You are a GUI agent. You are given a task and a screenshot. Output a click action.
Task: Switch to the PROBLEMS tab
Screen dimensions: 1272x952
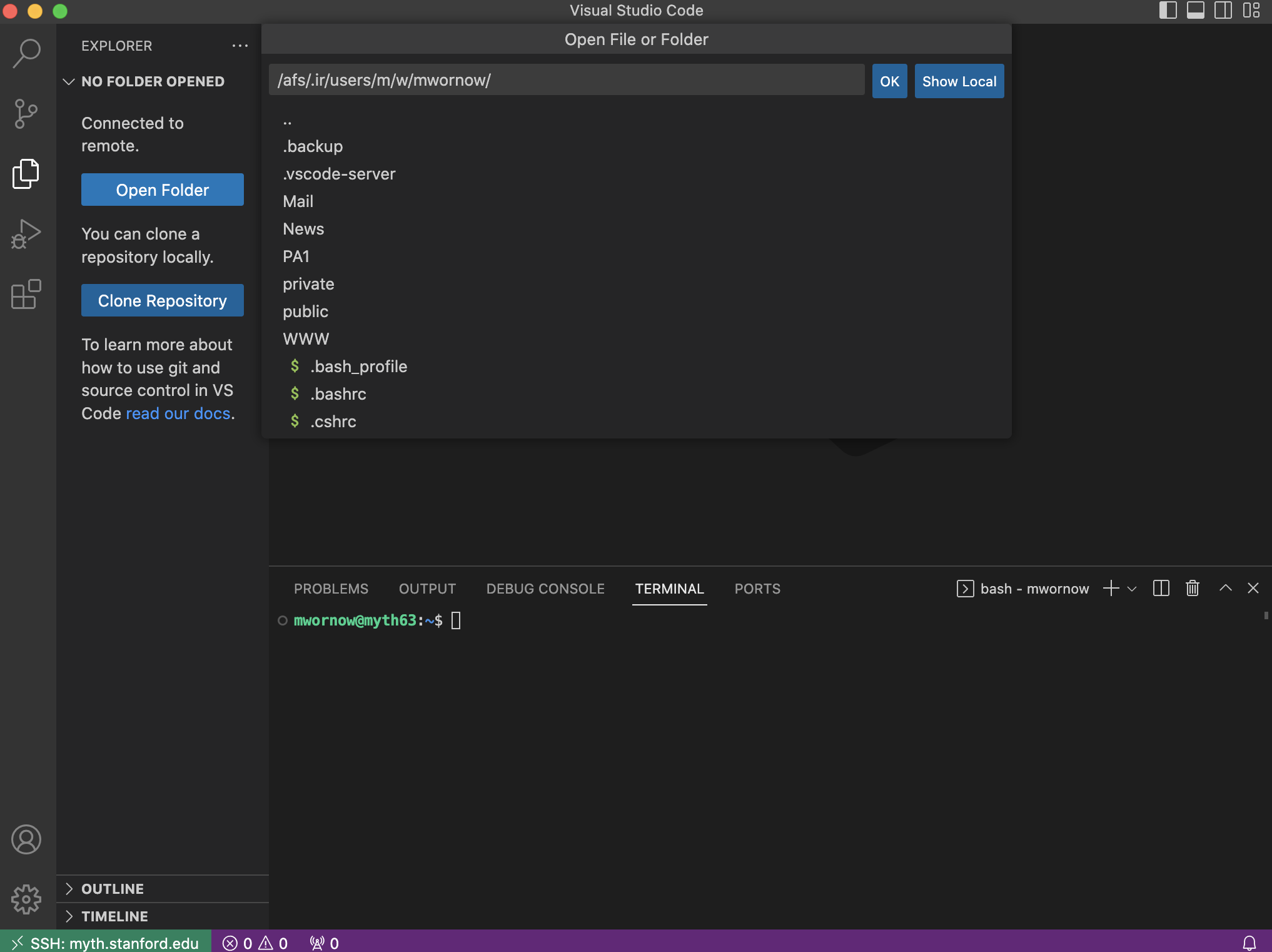331,589
